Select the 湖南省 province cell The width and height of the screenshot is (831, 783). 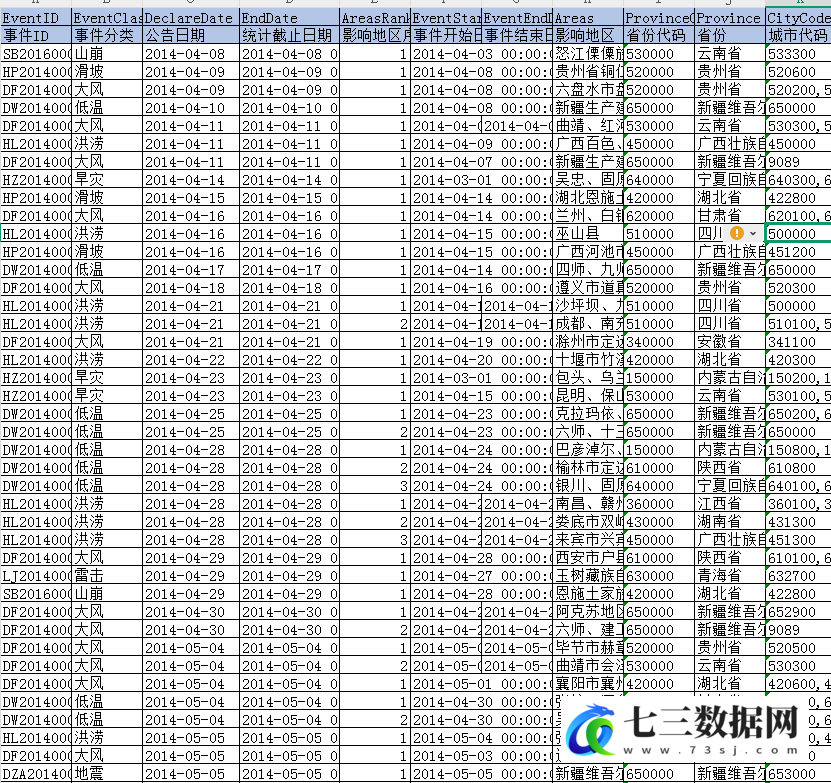coord(730,522)
